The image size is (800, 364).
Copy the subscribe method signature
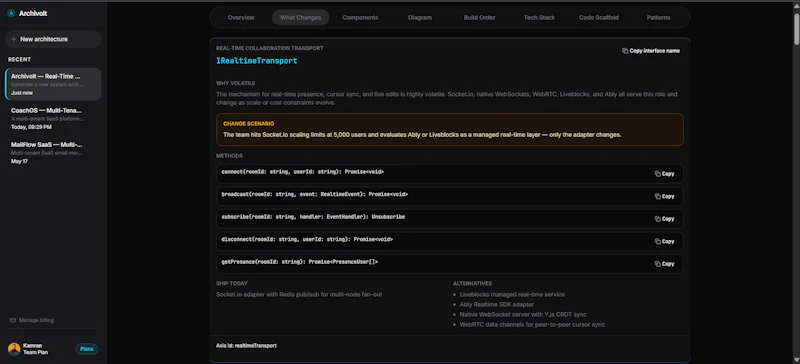tap(664, 219)
